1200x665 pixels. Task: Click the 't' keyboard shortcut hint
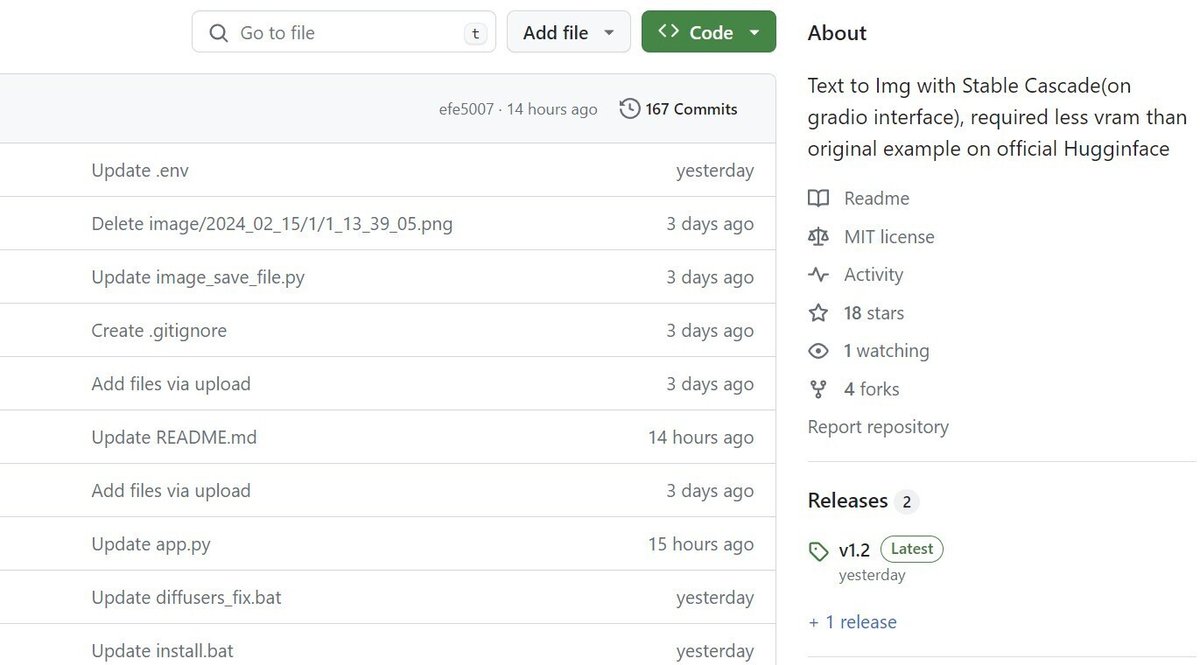point(475,33)
